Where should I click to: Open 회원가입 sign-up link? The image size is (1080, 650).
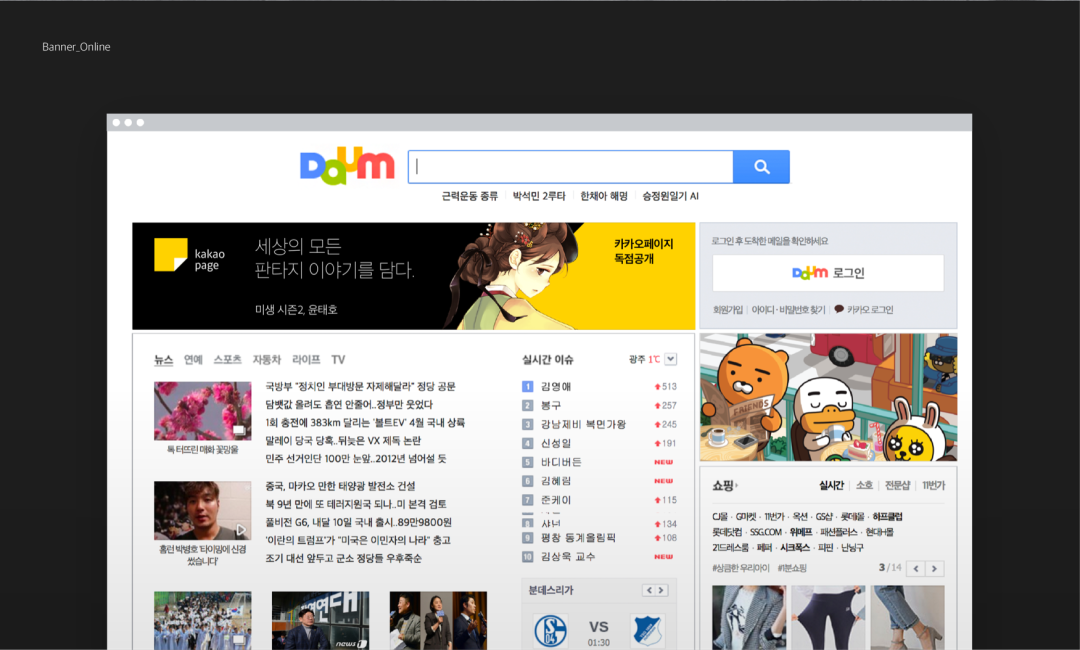pyautogui.click(x=727, y=310)
